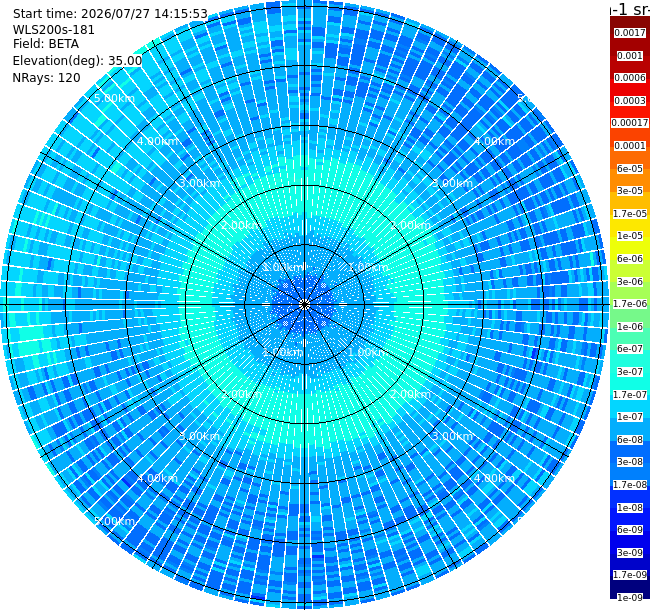The image size is (650, 610).
Task: Click the lower-right 2.00km range label
Action: [x=410, y=394]
